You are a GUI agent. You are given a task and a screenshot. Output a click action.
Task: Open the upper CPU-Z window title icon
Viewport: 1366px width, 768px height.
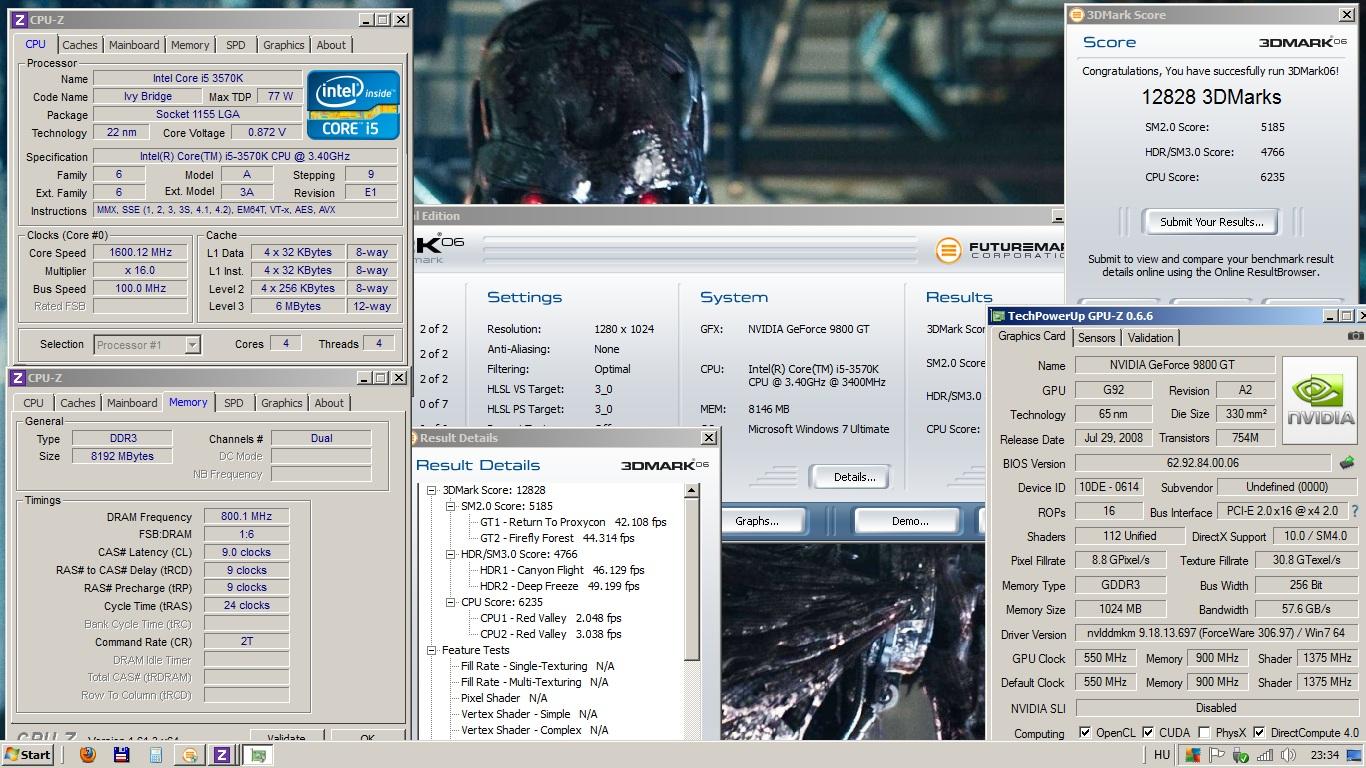(18, 19)
